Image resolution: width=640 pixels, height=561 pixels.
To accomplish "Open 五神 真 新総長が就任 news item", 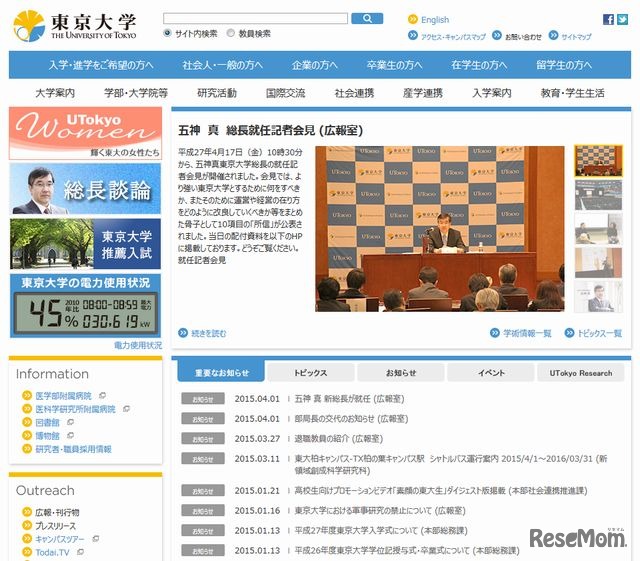I will tap(349, 398).
